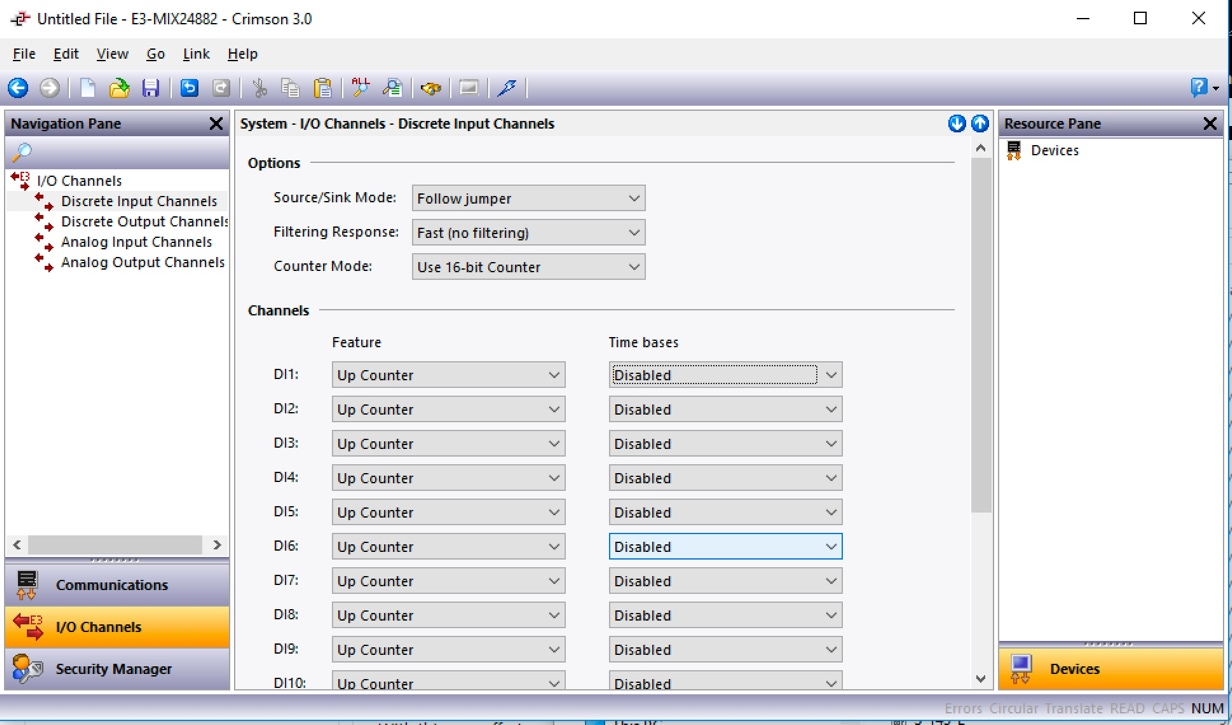The width and height of the screenshot is (1232, 725).
Task: Open the Source/Sink Mode dropdown
Action: (528, 198)
